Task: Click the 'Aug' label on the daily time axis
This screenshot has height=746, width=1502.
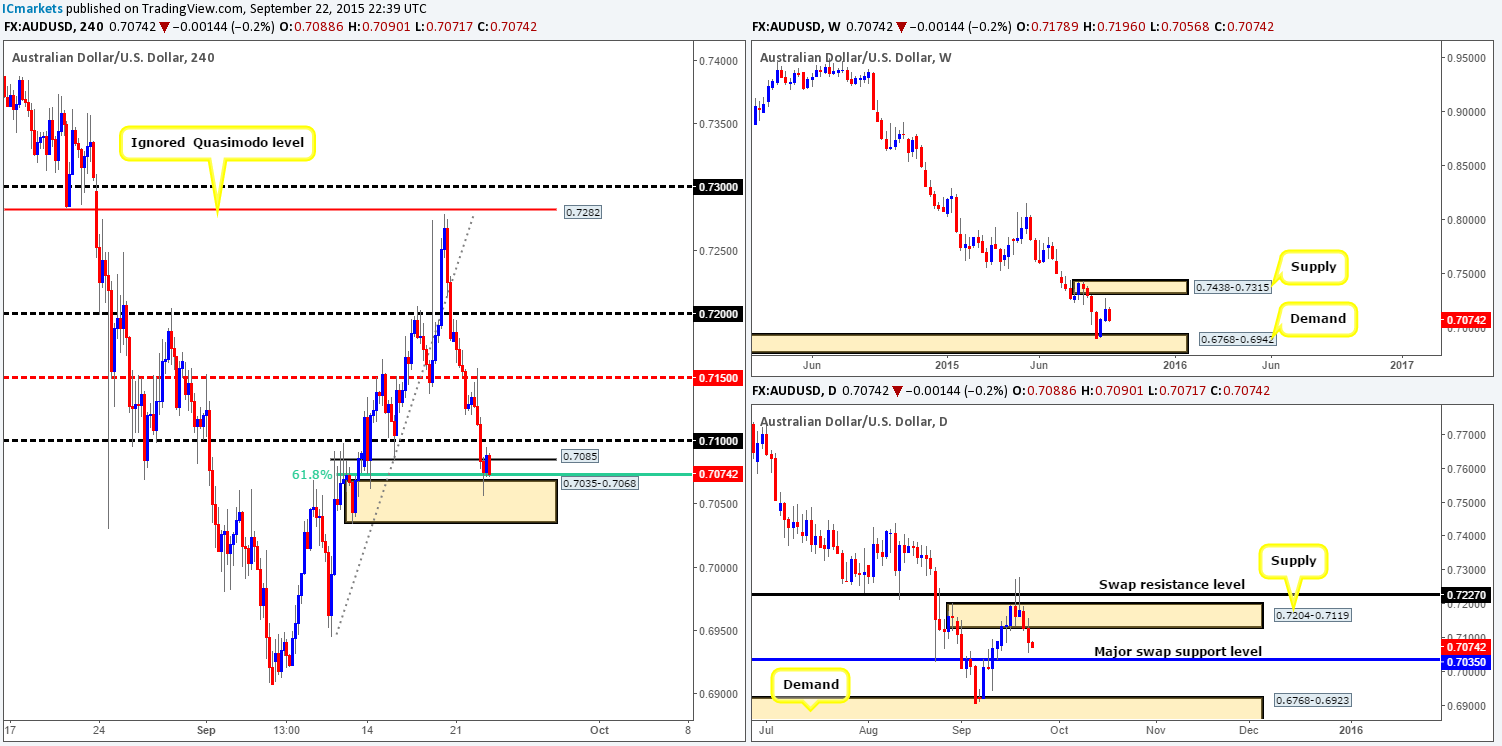Action: coord(867,729)
